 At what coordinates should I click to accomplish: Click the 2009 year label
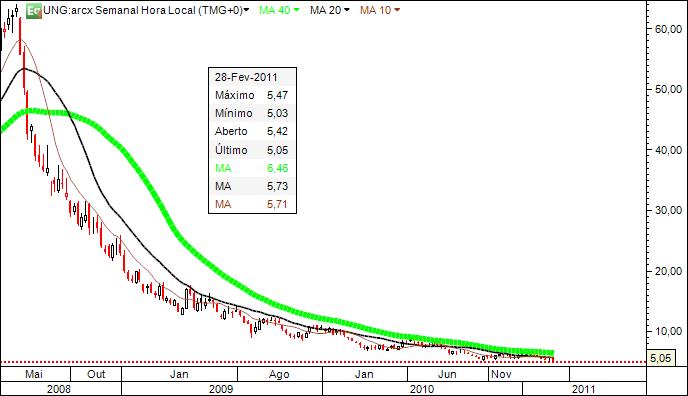(221, 389)
